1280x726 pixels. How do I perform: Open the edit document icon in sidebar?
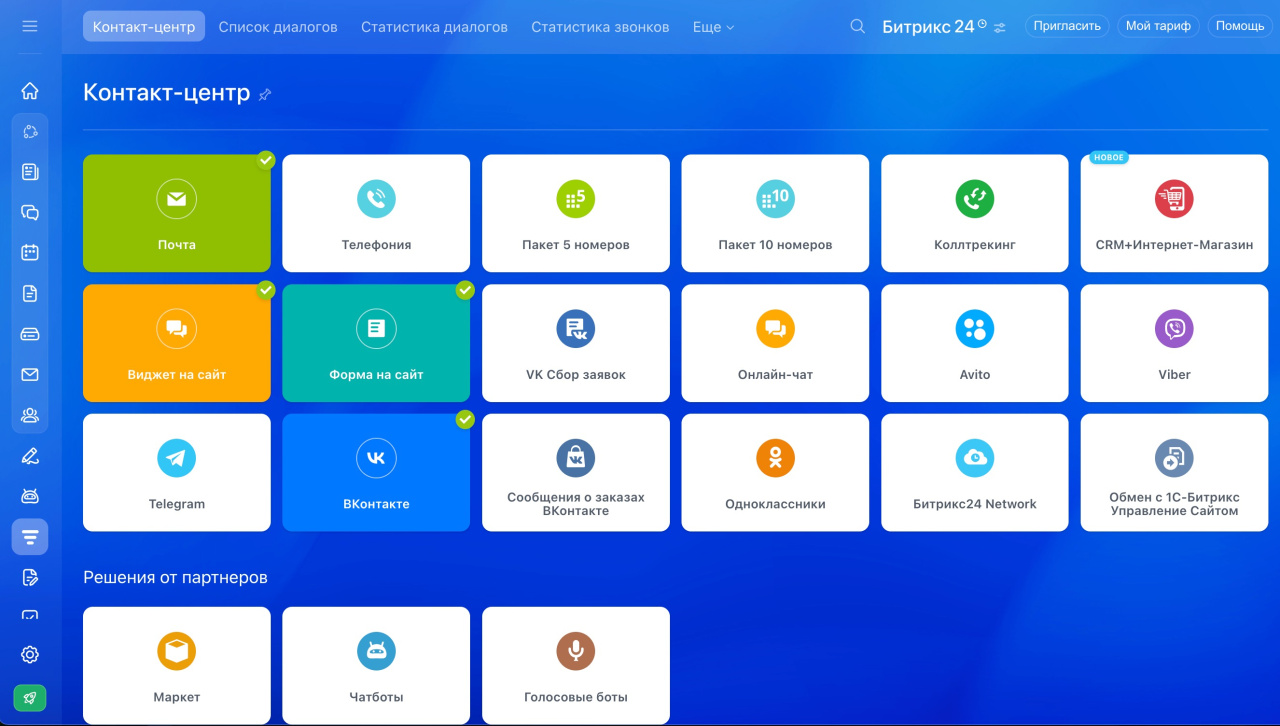pos(30,577)
